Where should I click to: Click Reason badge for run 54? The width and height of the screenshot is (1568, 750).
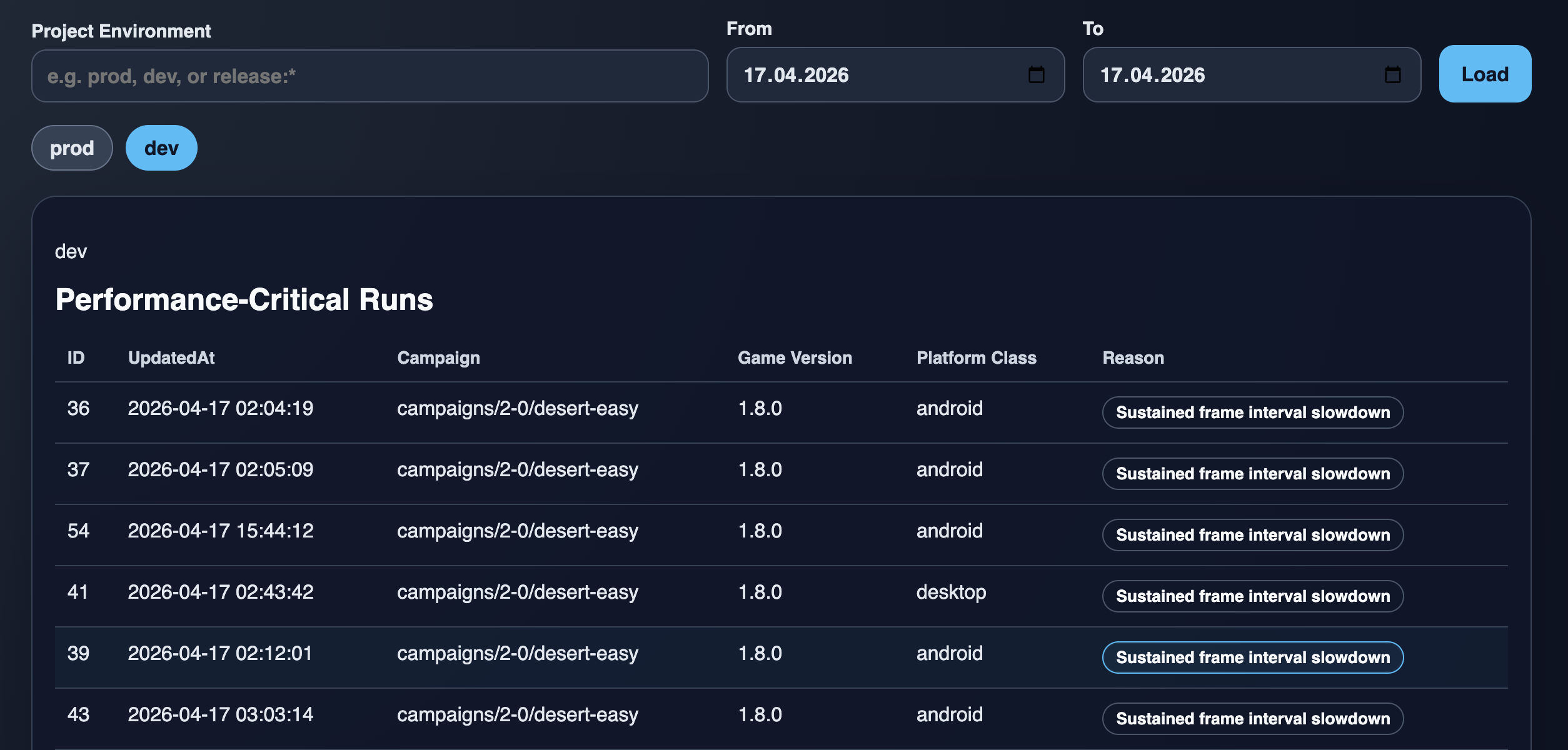click(x=1252, y=535)
